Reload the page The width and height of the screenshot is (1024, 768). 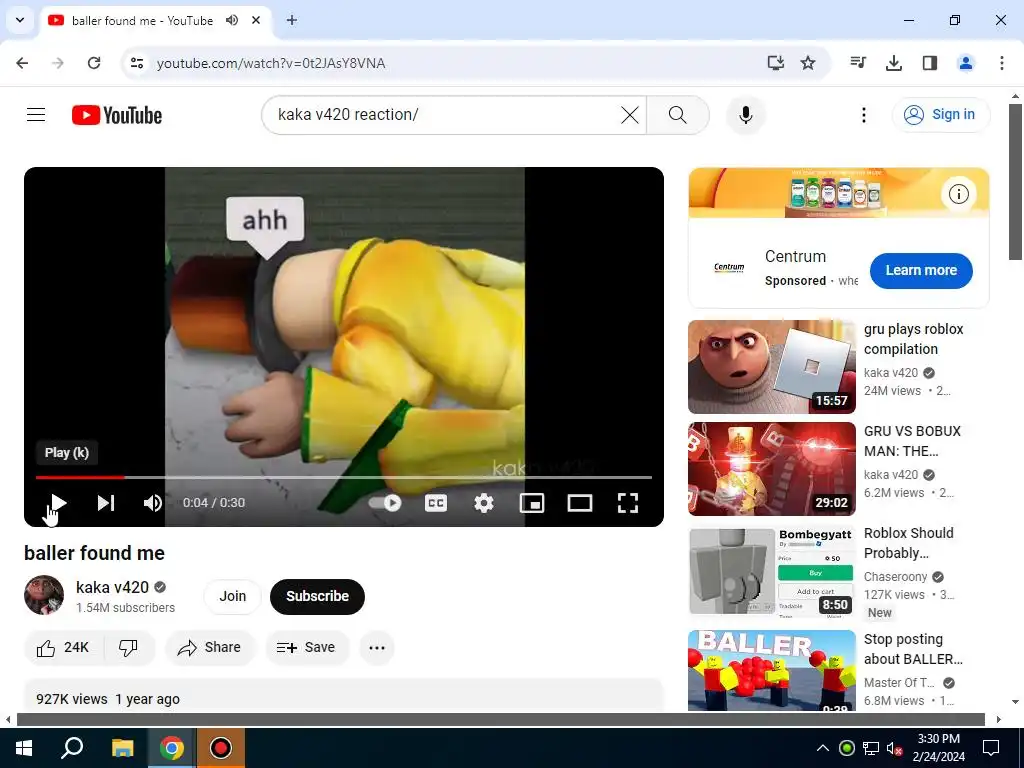[x=94, y=63]
